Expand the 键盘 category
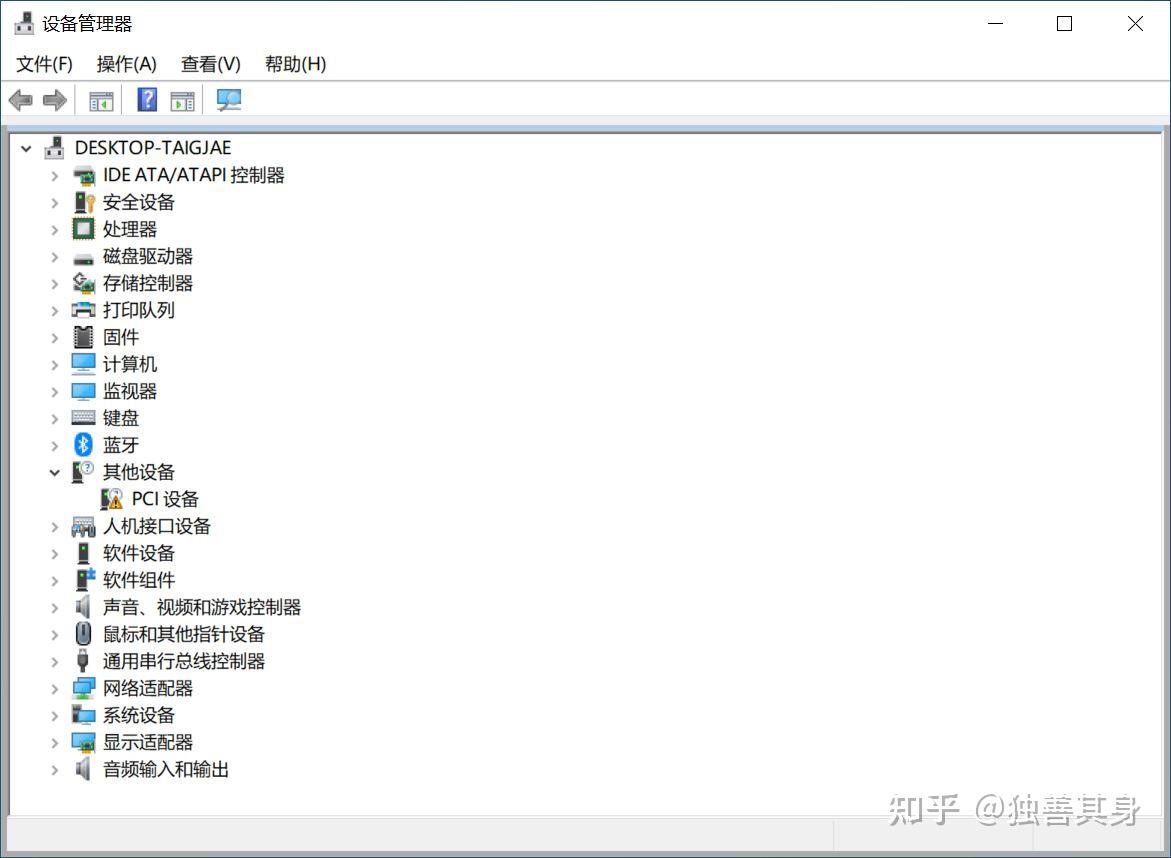Viewport: 1171px width, 858px height. tap(55, 419)
